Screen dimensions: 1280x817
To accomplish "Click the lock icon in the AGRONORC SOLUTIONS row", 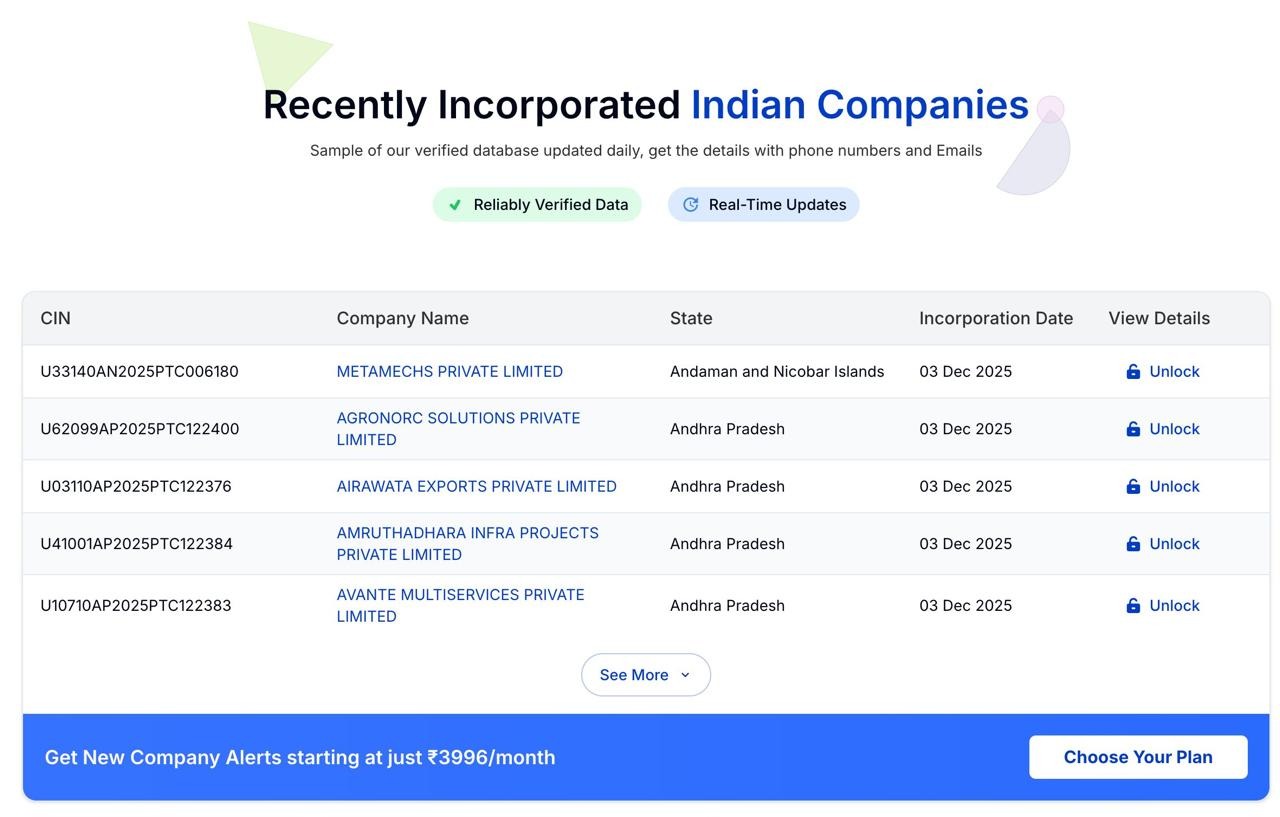I will pos(1133,429).
